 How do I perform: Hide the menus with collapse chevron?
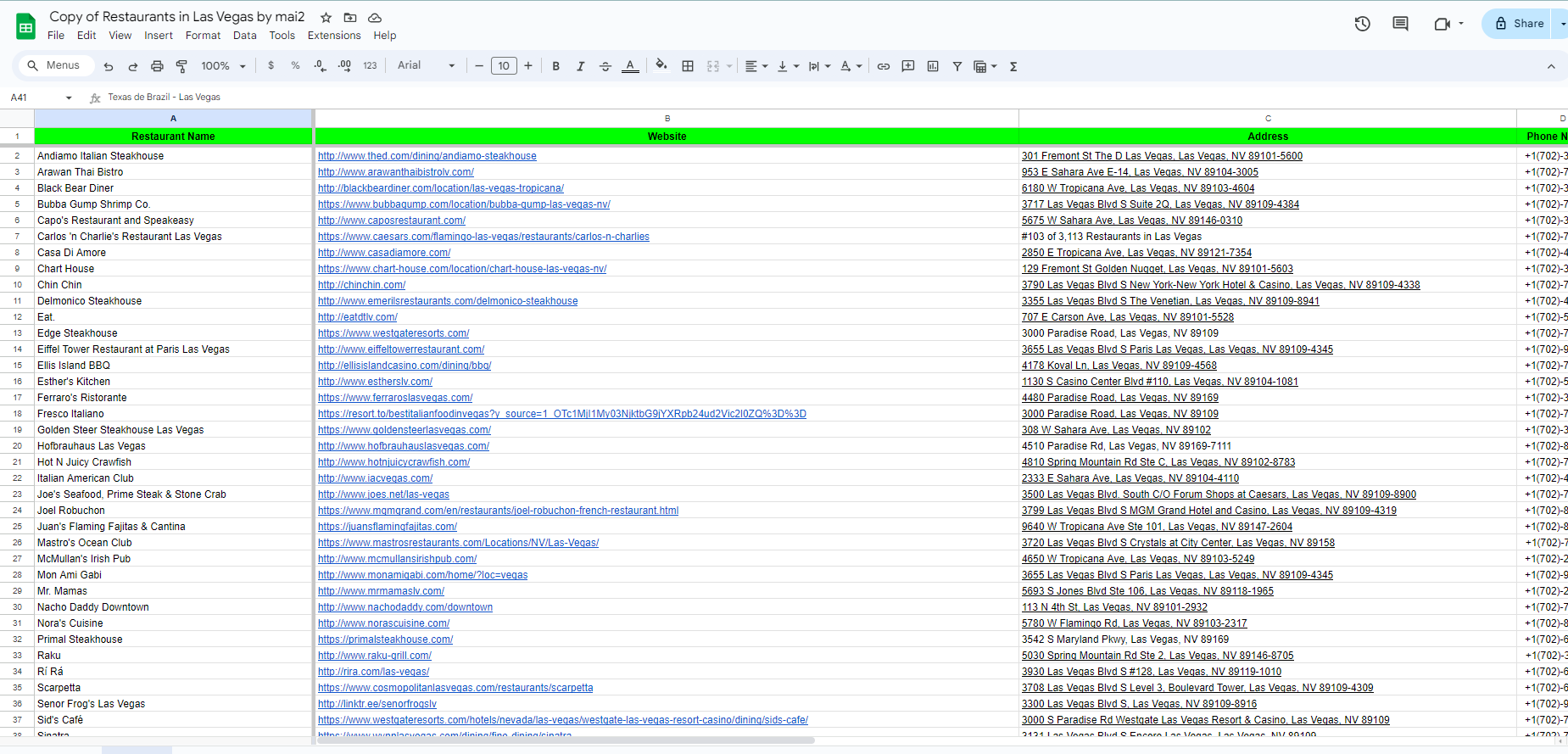[x=1551, y=66]
